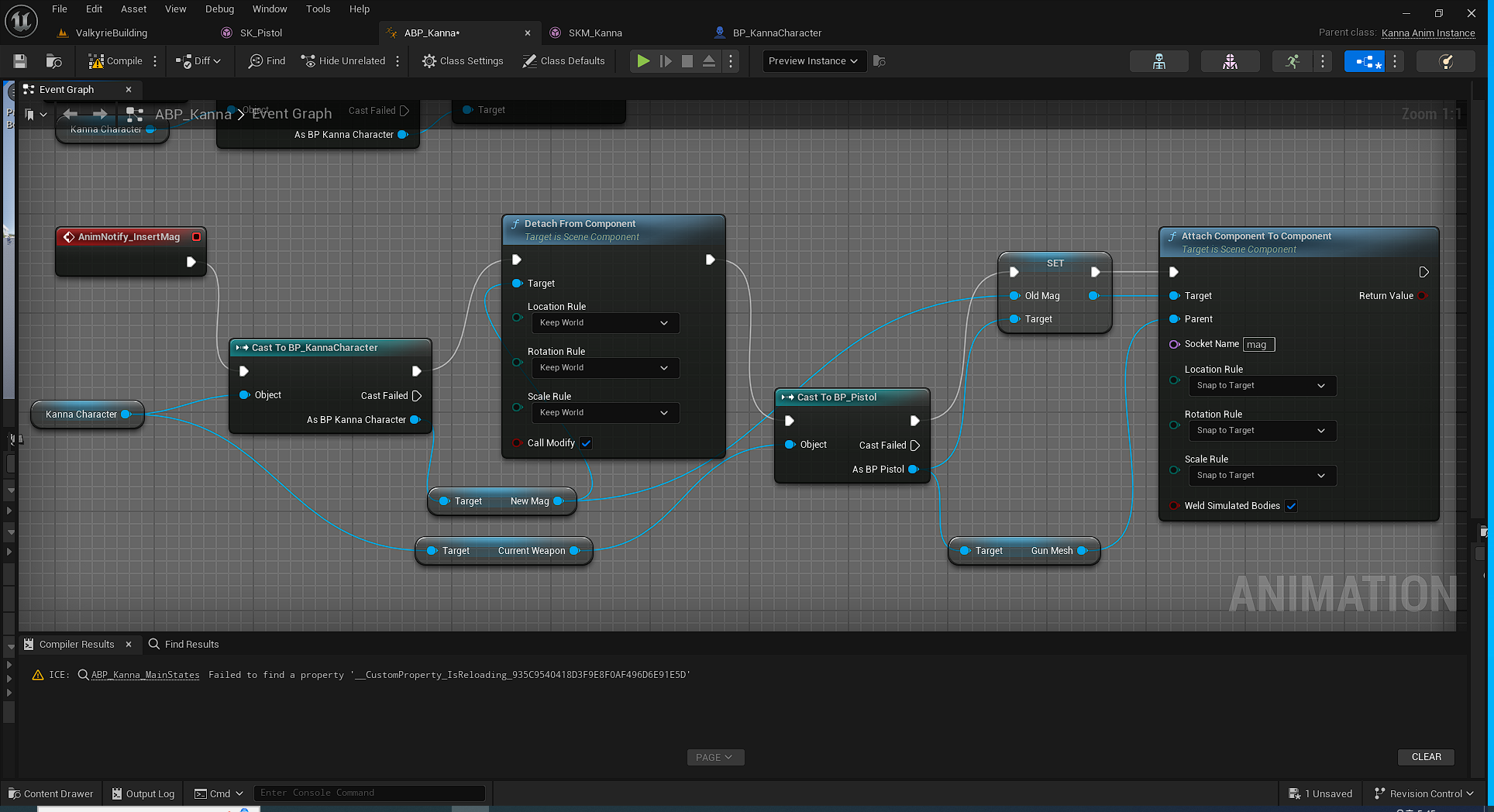The height and width of the screenshot is (812, 1494).
Task: Select debug object finder icon
Action: click(x=880, y=61)
